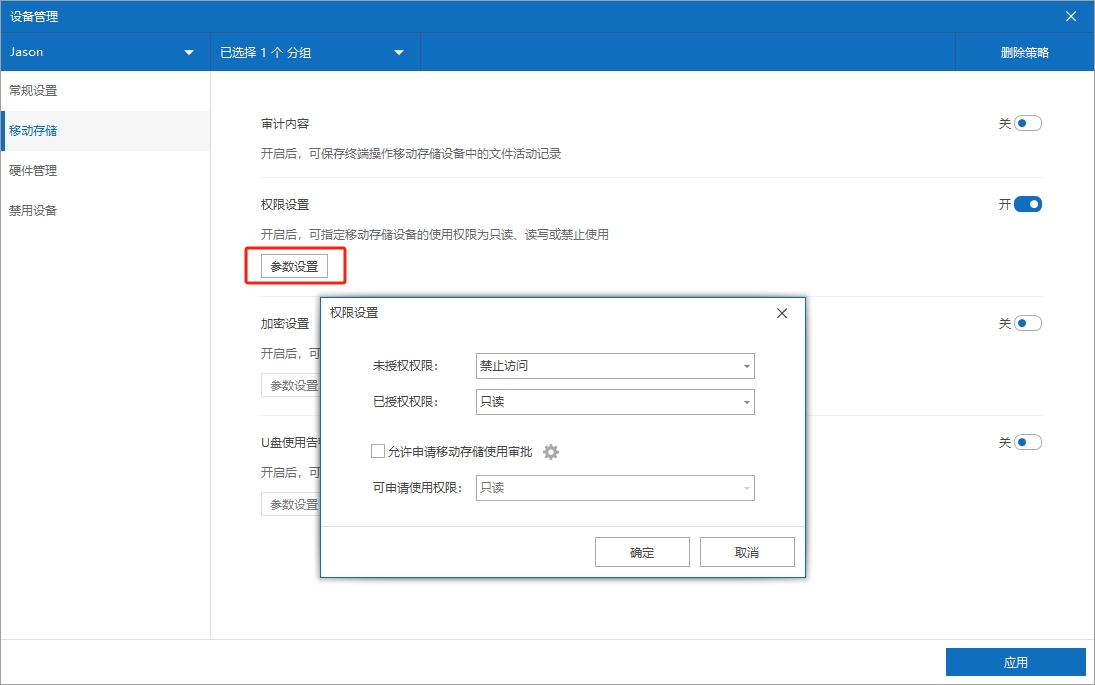
Task: Expand the 已授权权限 dropdown
Action: coord(615,402)
